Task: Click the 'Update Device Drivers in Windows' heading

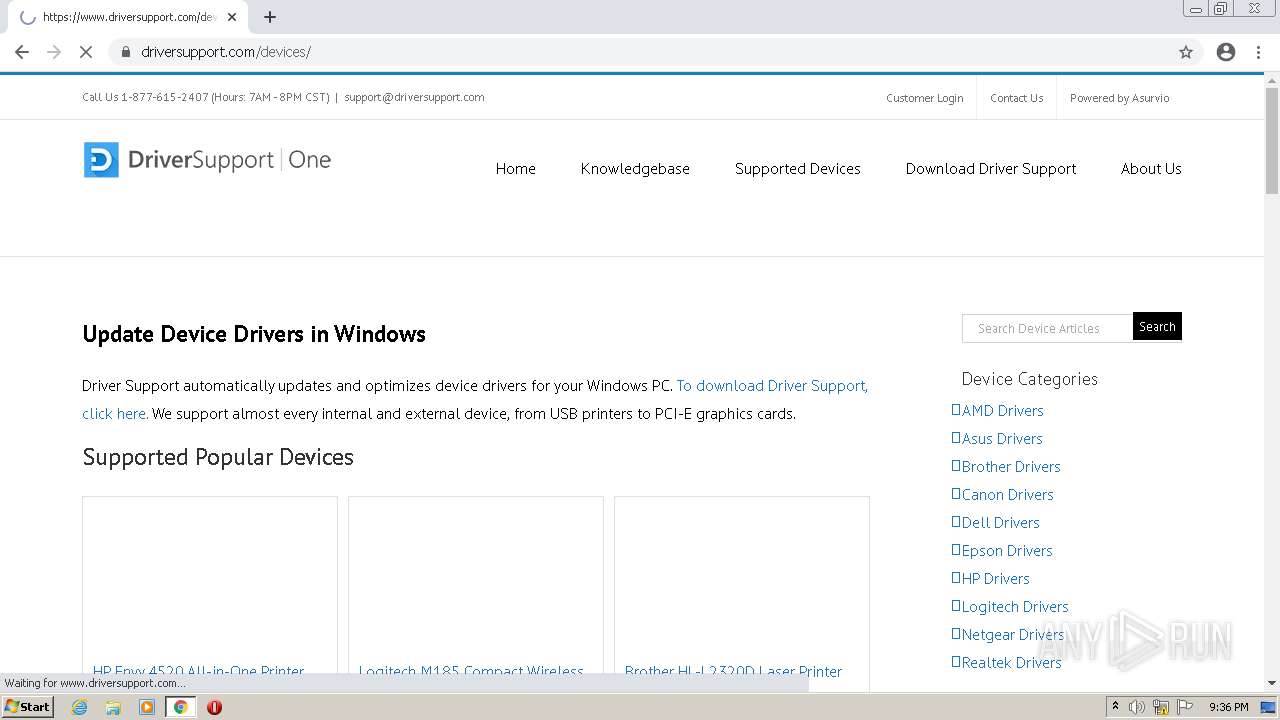Action: [x=254, y=334]
